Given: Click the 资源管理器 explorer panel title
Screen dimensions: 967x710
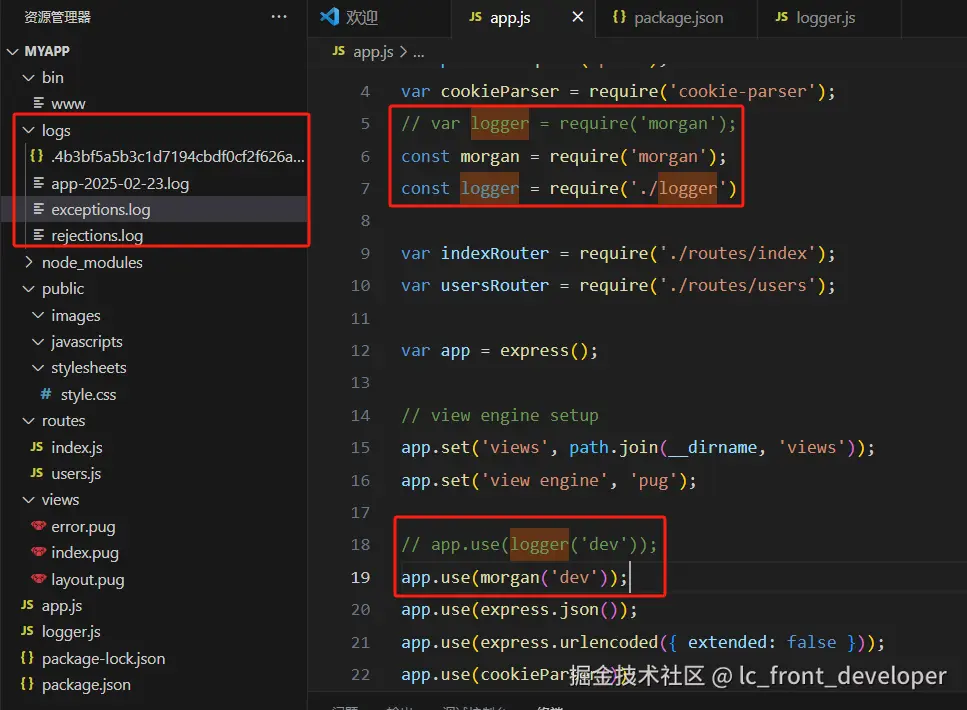Looking at the screenshot, I should [57, 17].
